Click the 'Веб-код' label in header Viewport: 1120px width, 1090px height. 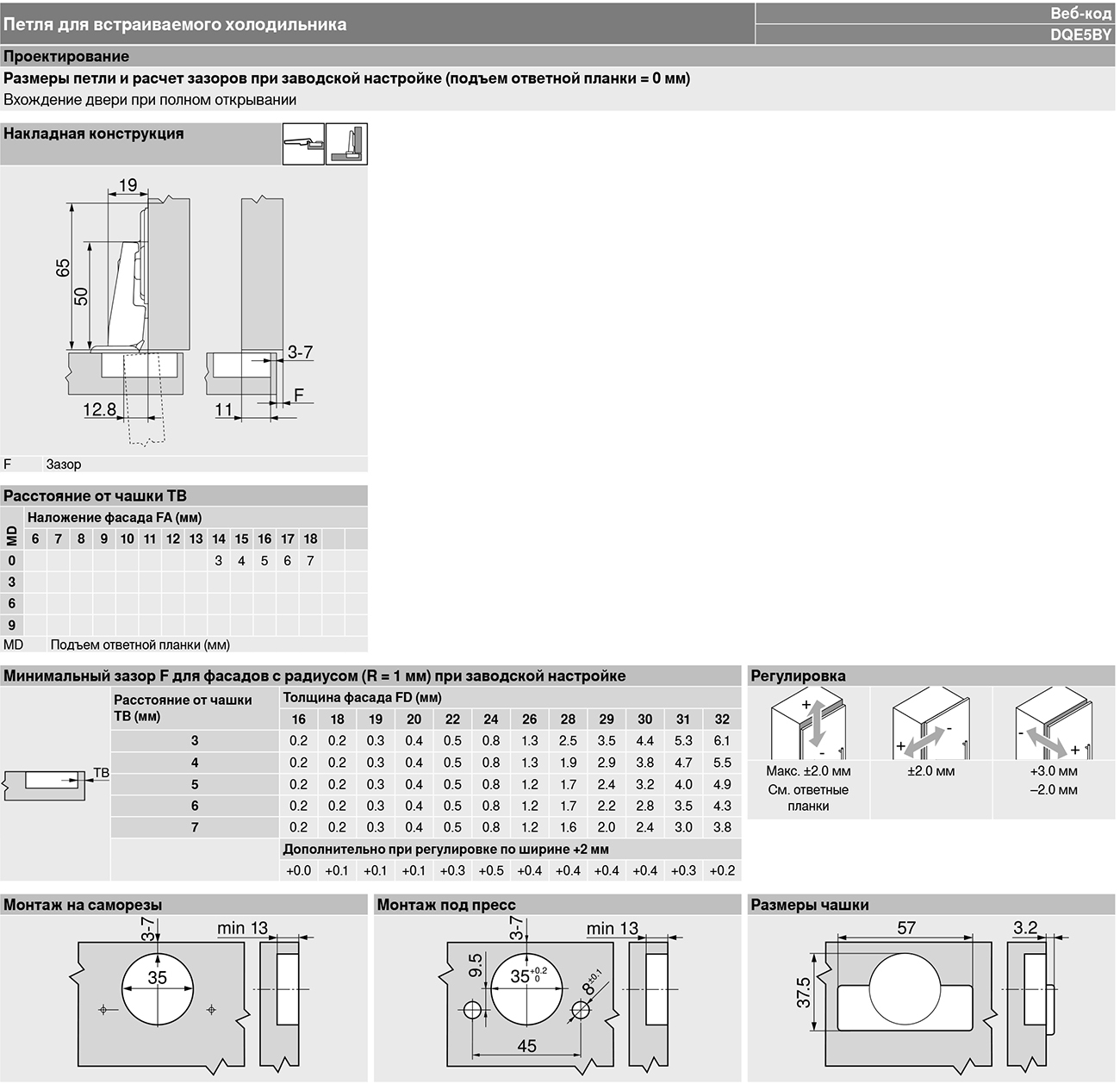1080,13
